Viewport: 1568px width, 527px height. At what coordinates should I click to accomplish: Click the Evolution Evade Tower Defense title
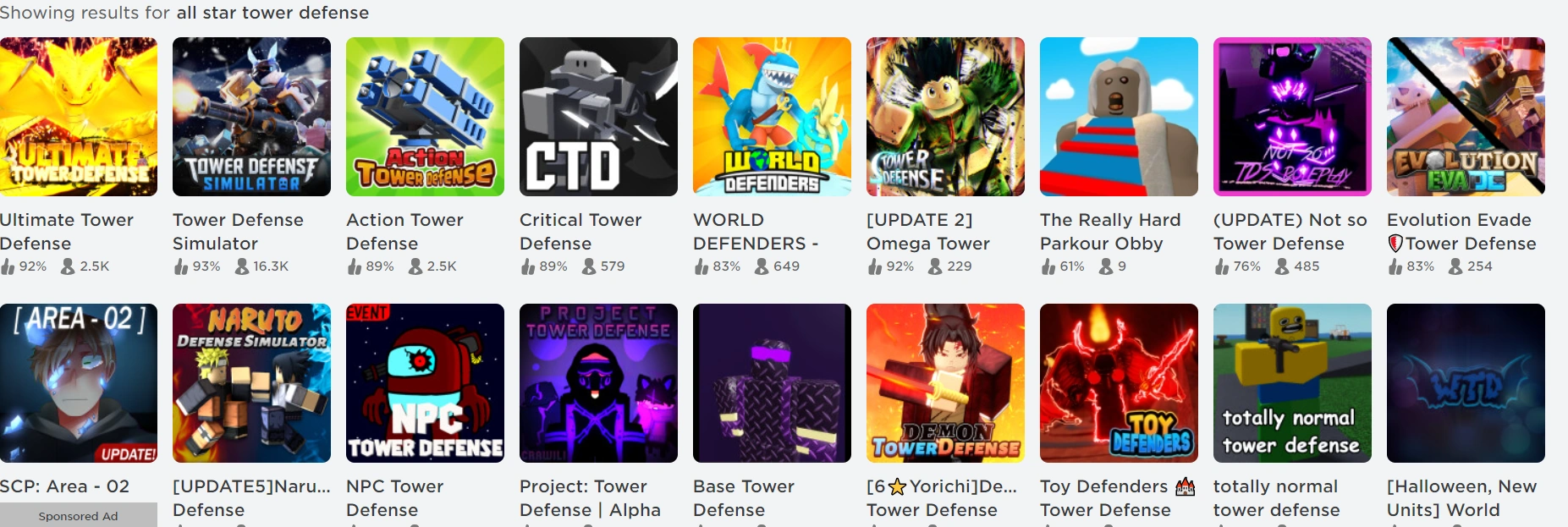point(1461,232)
